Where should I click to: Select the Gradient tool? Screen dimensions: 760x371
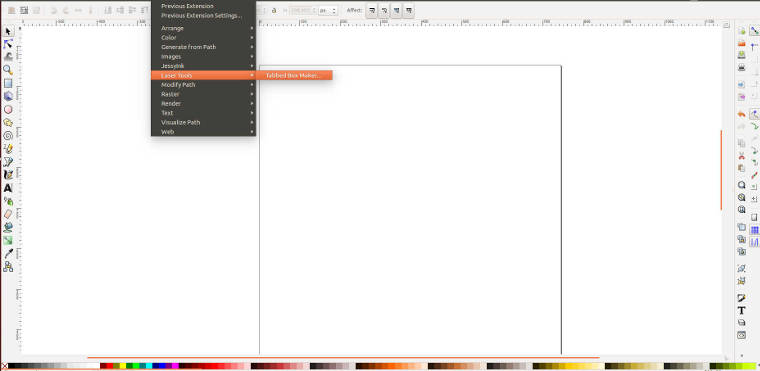[8, 240]
